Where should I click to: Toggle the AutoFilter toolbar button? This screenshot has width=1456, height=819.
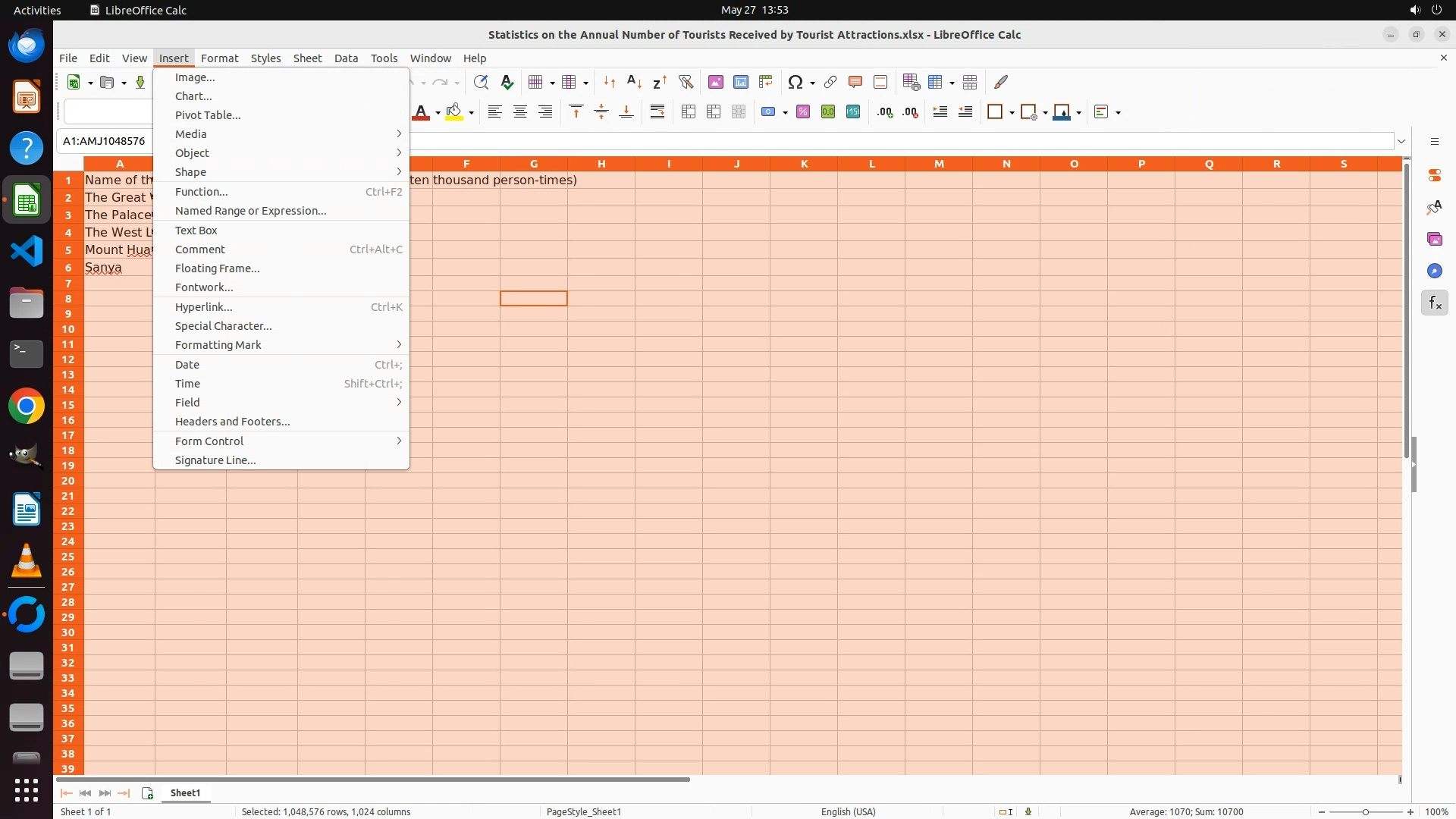point(686,82)
